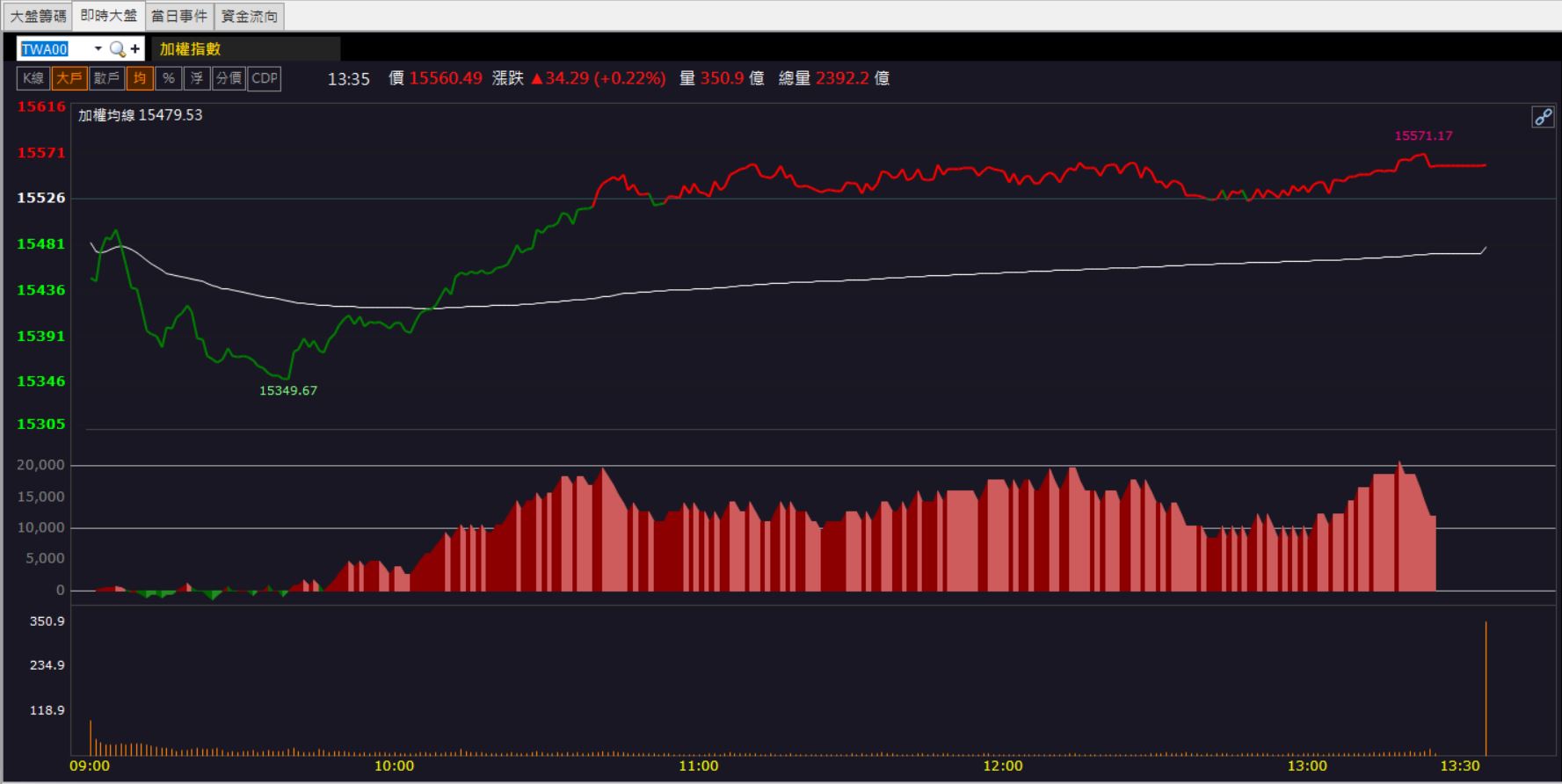Screen dimensions: 1562x784
Task: Click the 13:30 time axis label
Action: tap(1460, 766)
